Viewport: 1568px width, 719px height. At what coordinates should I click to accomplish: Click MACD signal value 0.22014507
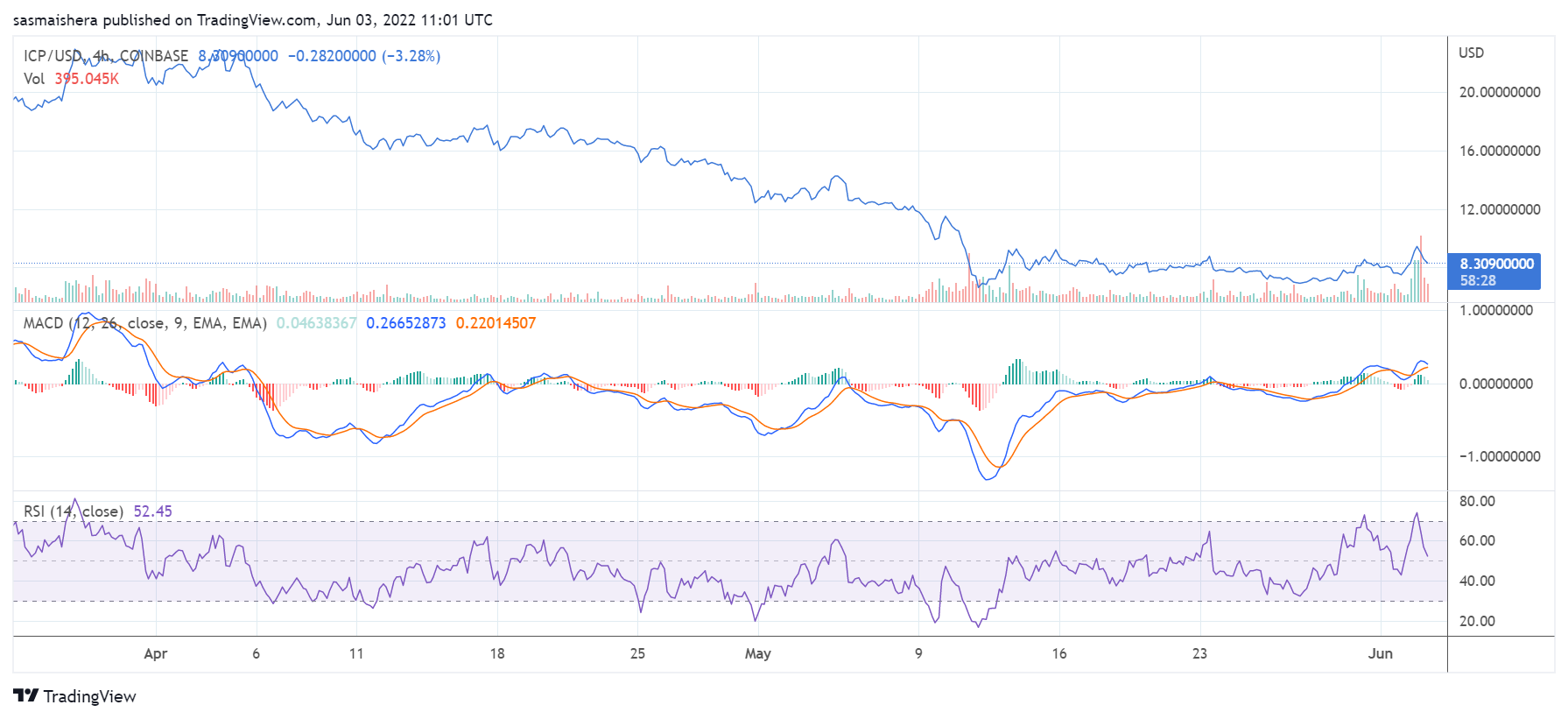(x=496, y=323)
